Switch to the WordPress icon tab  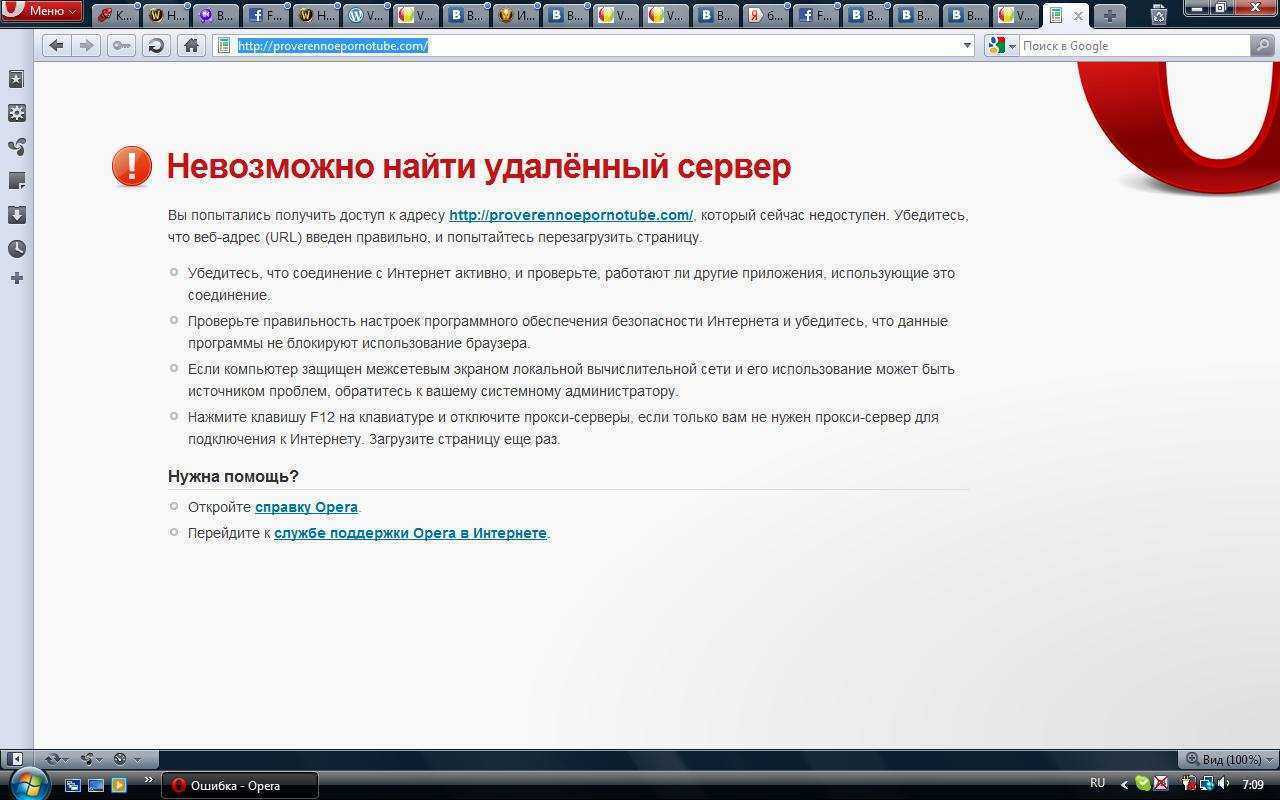pos(366,15)
